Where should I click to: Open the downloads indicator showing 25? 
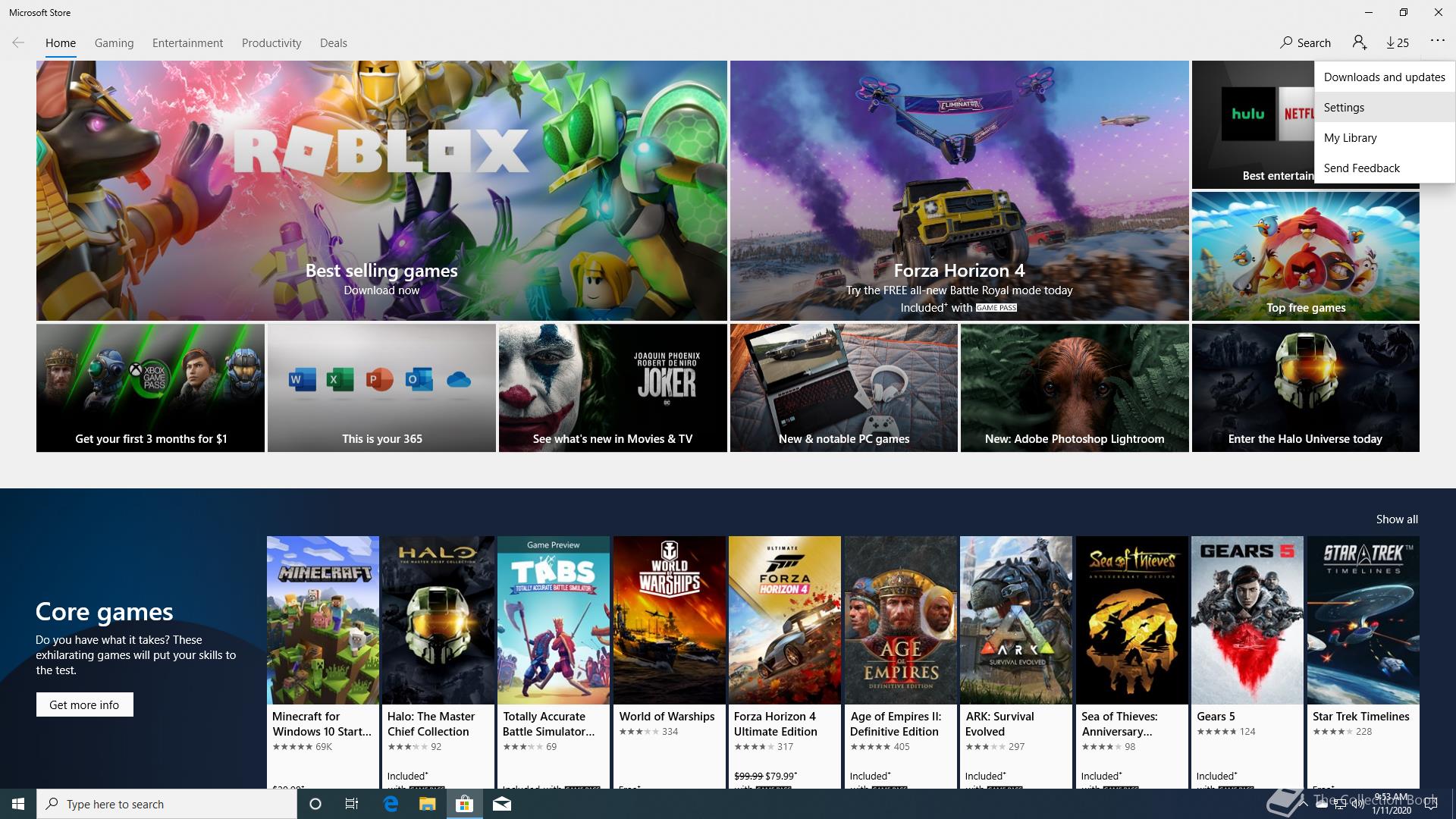pyautogui.click(x=1398, y=43)
